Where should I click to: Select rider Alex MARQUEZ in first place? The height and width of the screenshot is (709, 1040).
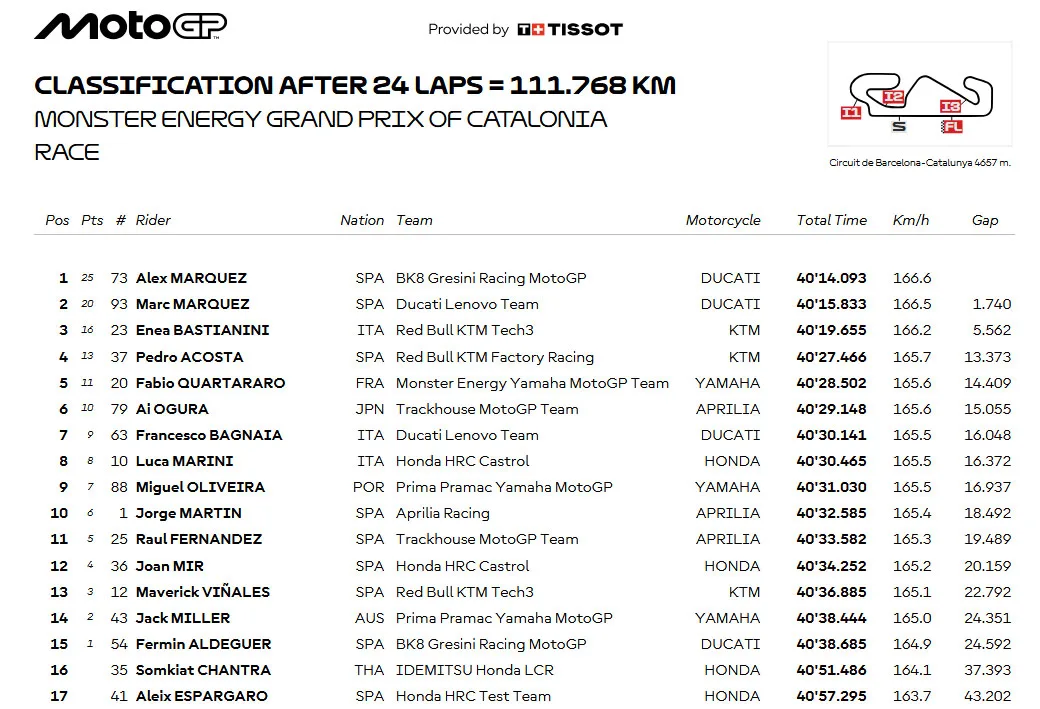pyautogui.click(x=191, y=278)
